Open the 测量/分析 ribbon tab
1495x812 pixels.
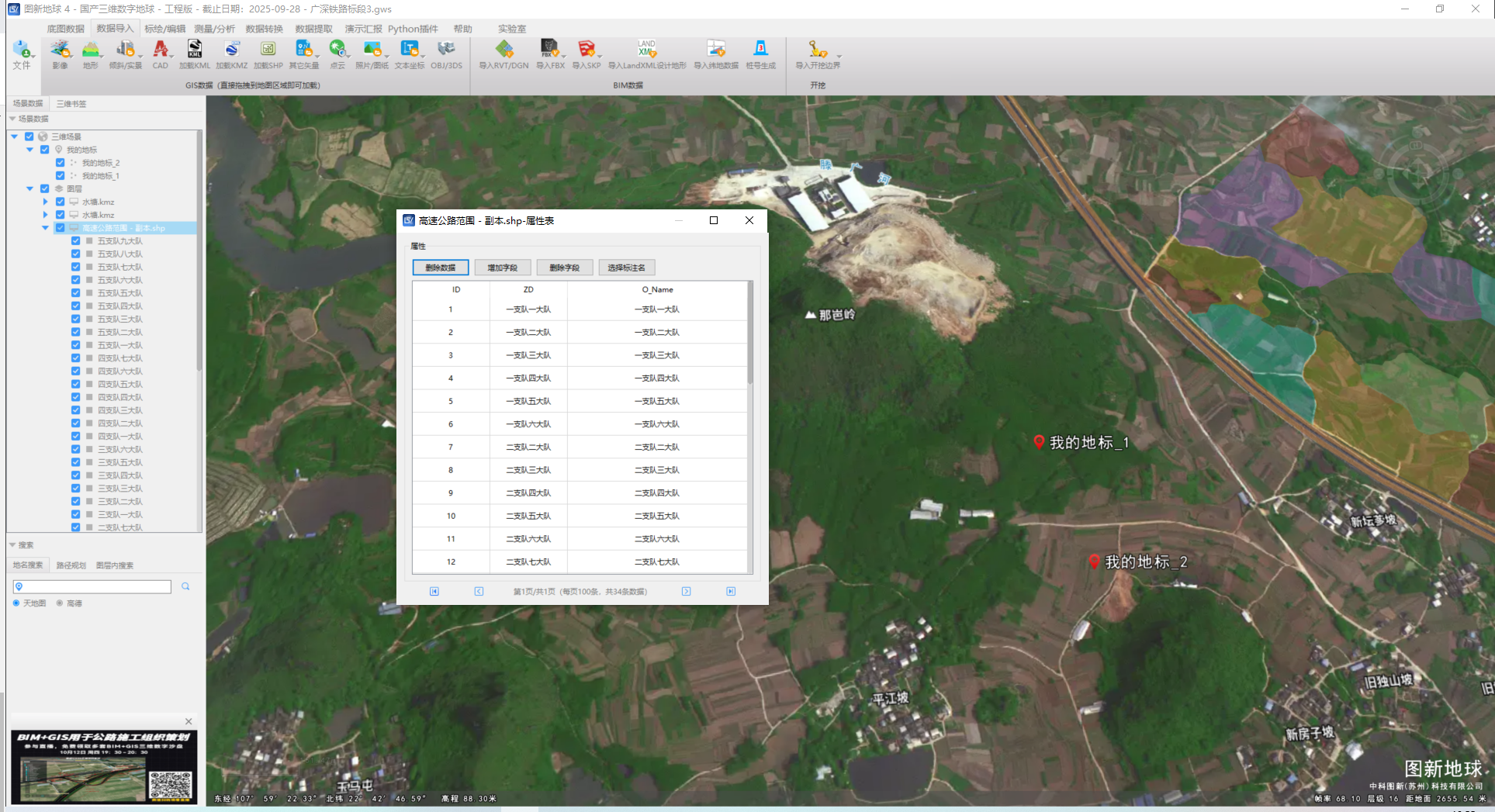tap(214, 29)
